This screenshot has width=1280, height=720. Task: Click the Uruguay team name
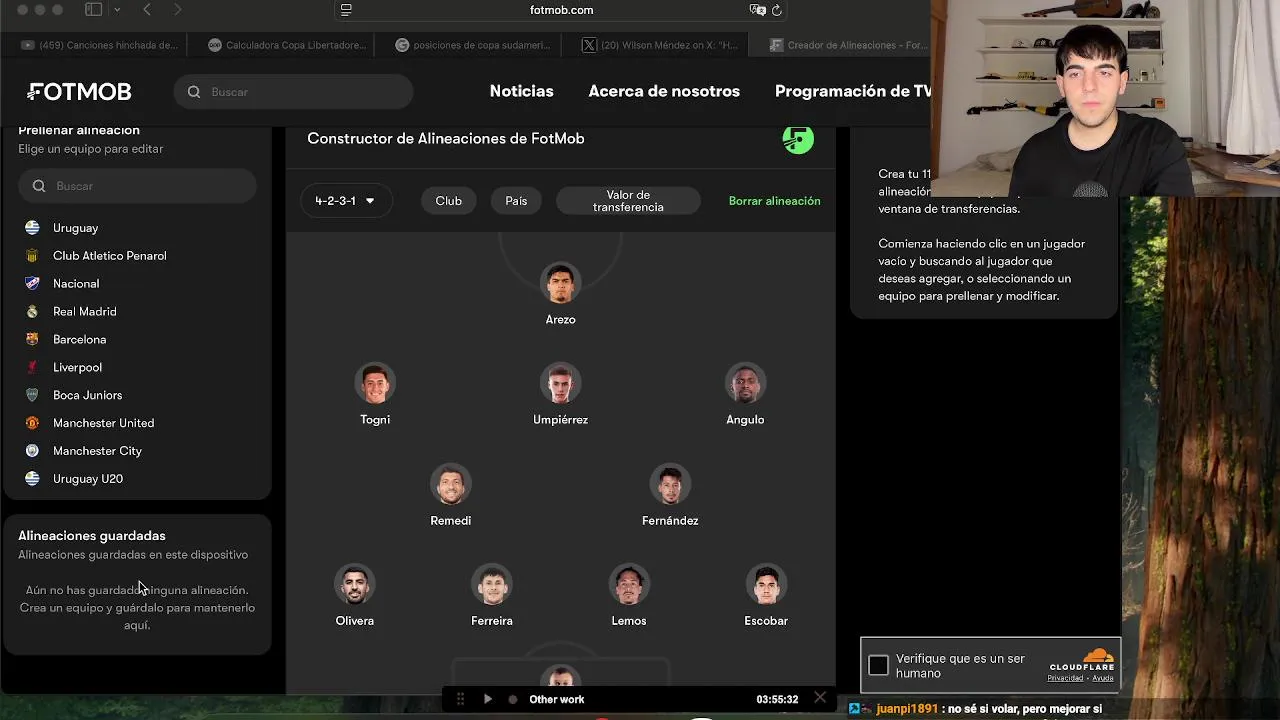point(75,228)
